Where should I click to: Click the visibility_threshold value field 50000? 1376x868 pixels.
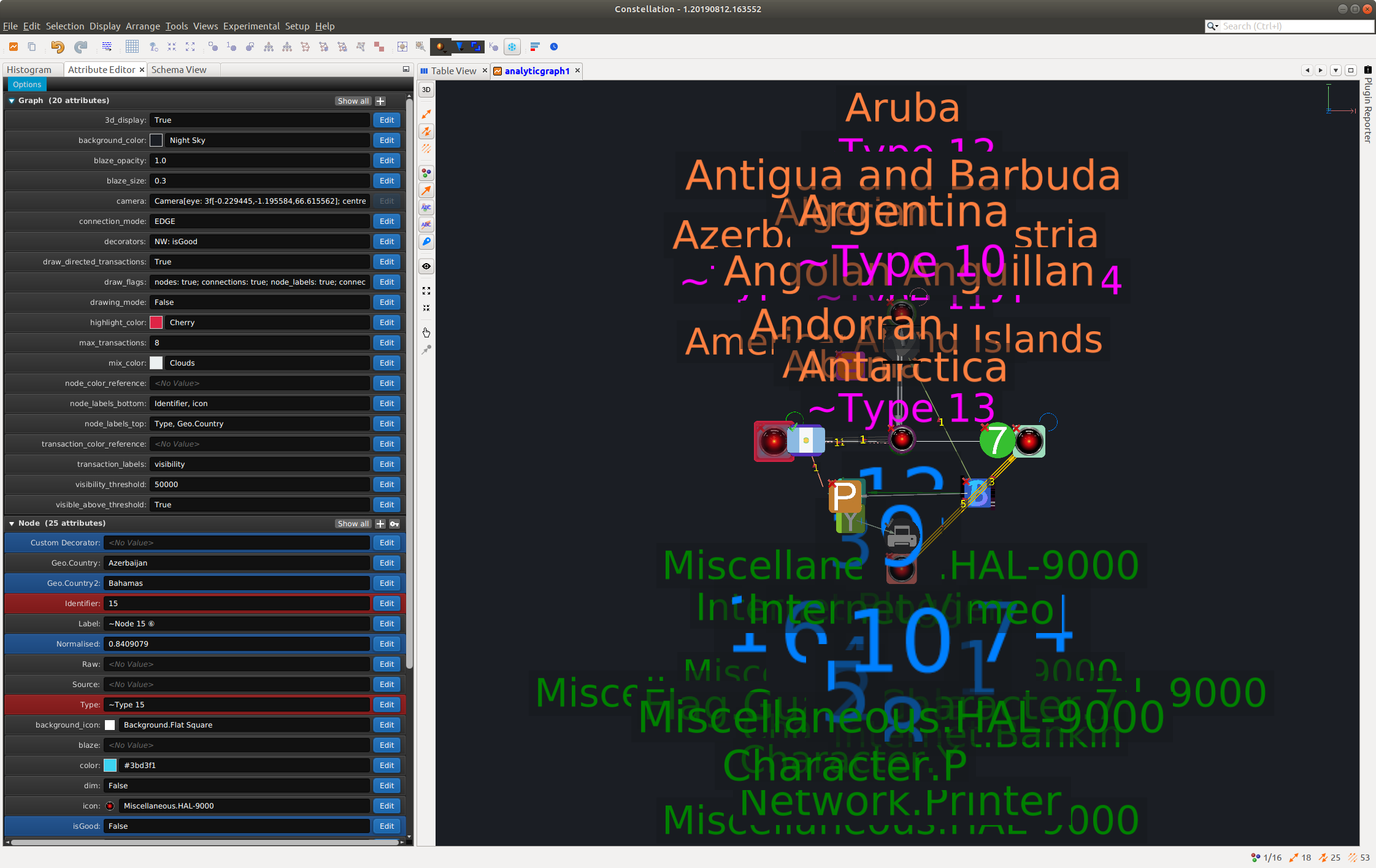click(259, 485)
